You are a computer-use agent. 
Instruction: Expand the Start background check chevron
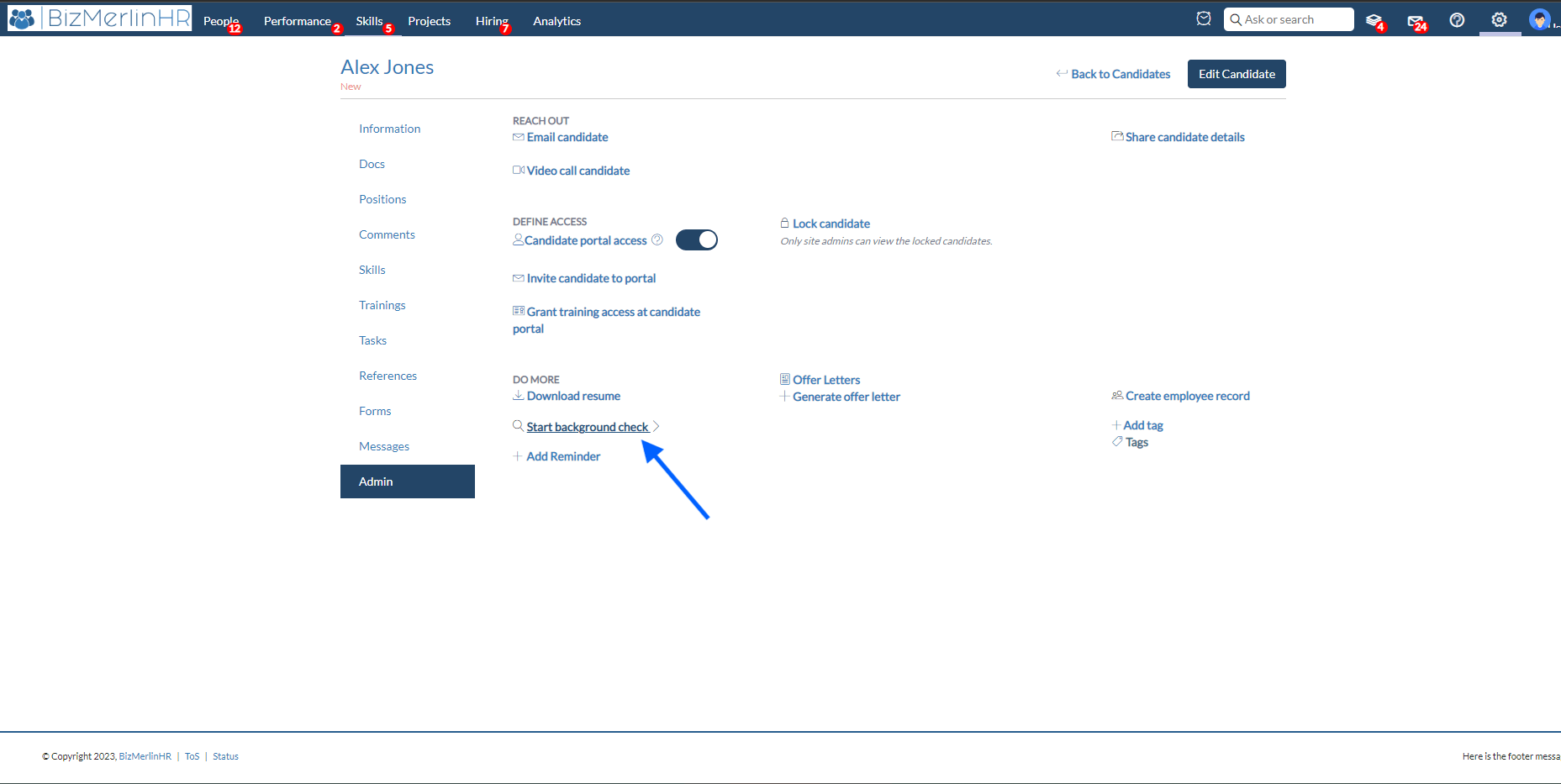(x=657, y=426)
